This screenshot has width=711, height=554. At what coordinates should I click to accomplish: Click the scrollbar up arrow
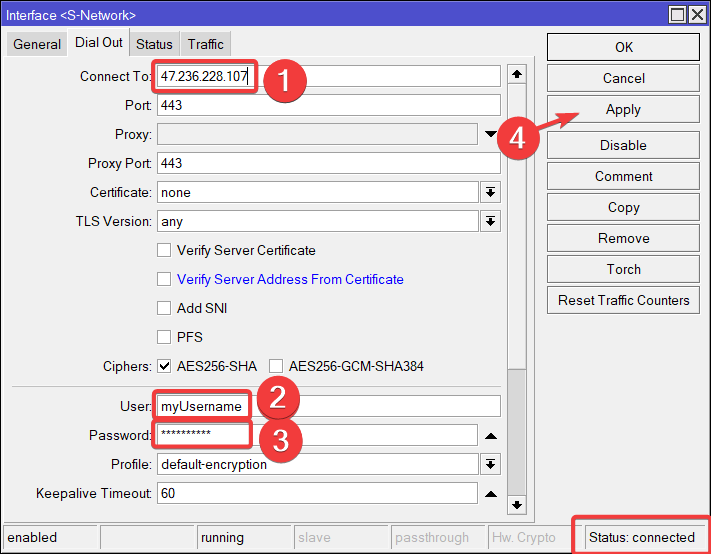516,74
